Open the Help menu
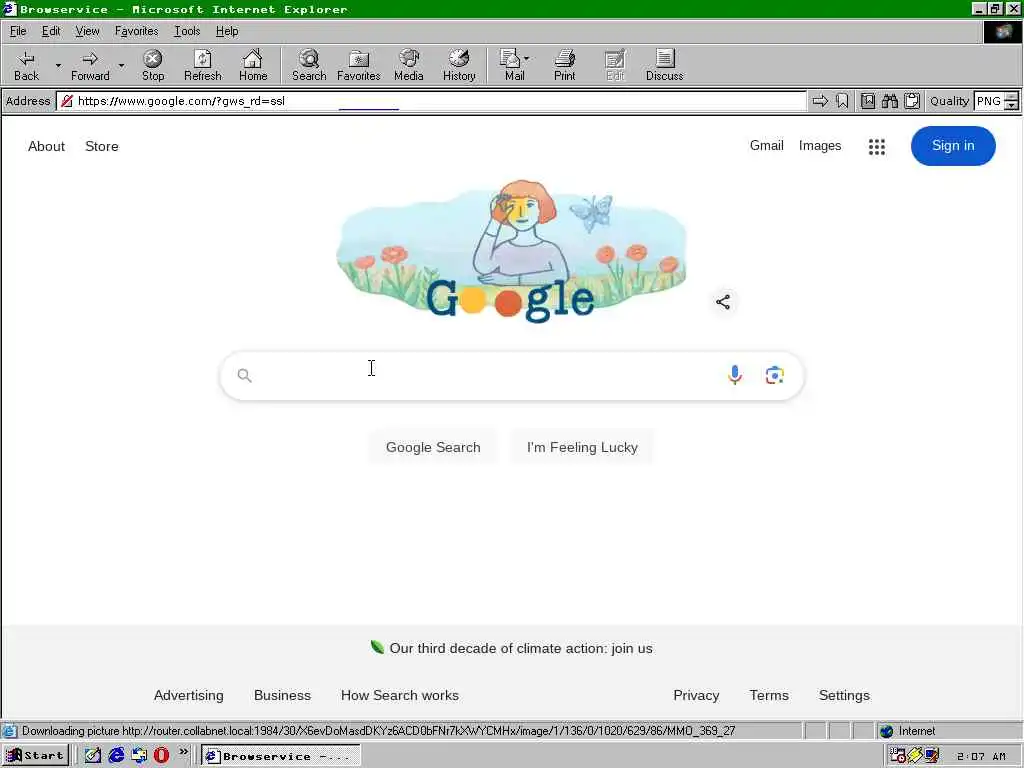1024x768 pixels. [x=227, y=31]
